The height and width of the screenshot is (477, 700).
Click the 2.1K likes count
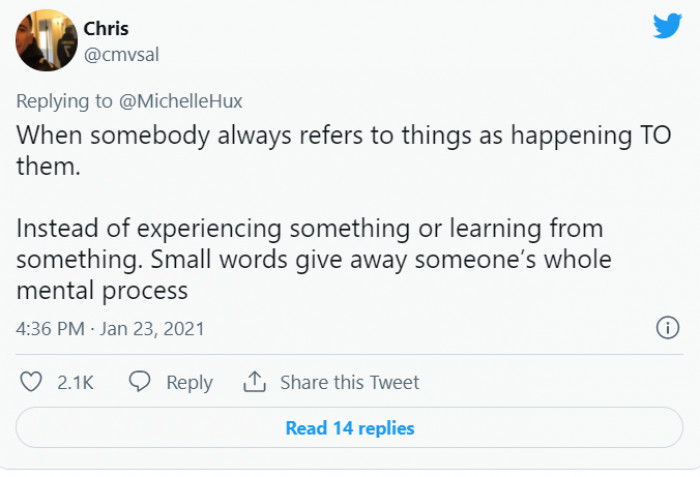[x=75, y=382]
